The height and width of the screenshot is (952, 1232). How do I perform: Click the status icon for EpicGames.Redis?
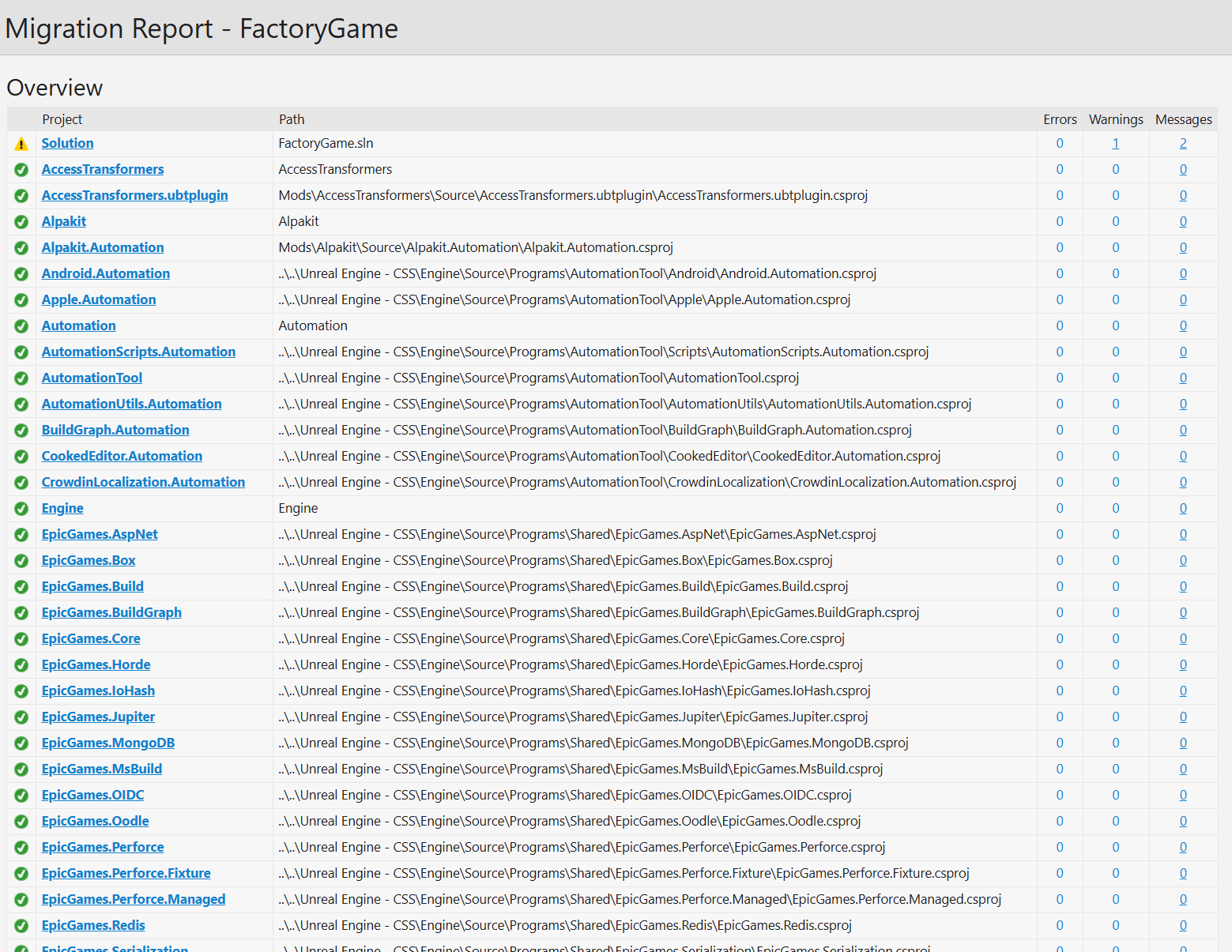pyautogui.click(x=21, y=926)
